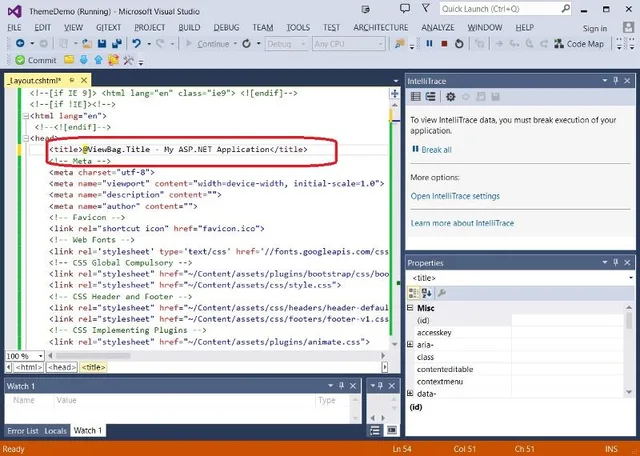Expand the data- property group

click(x=410, y=394)
